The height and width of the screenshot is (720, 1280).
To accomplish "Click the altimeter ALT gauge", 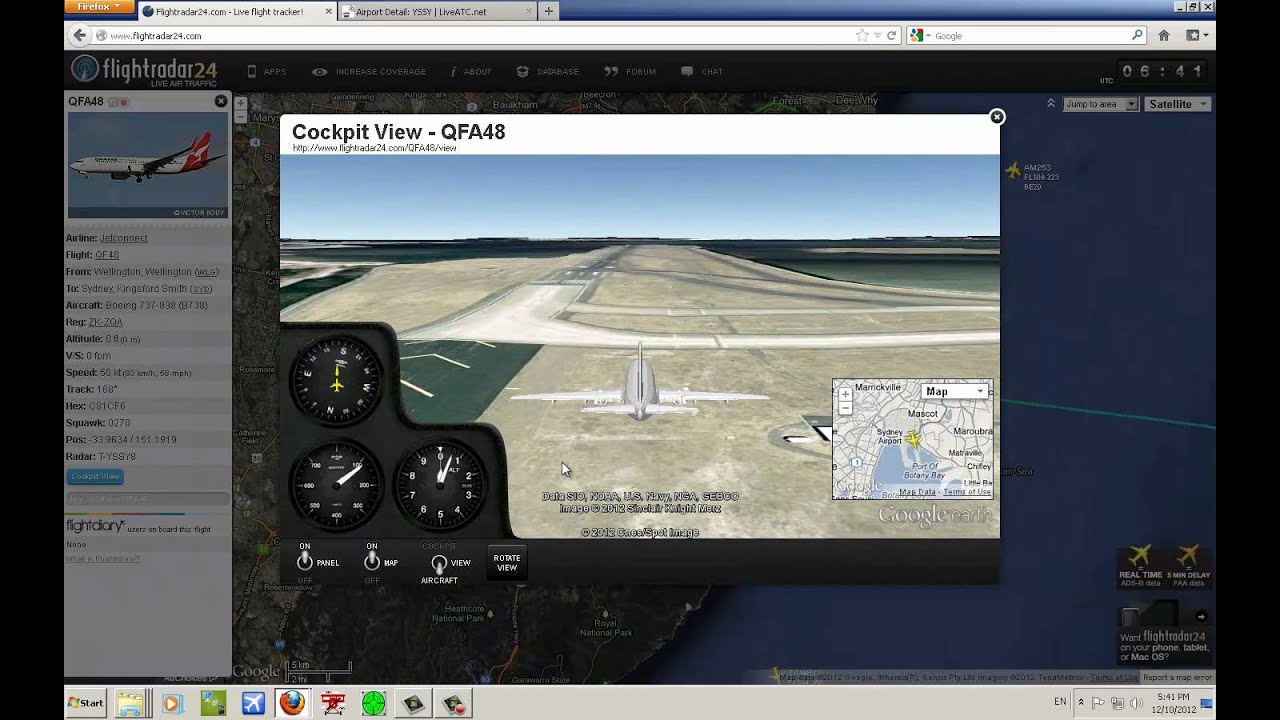I will pos(440,483).
